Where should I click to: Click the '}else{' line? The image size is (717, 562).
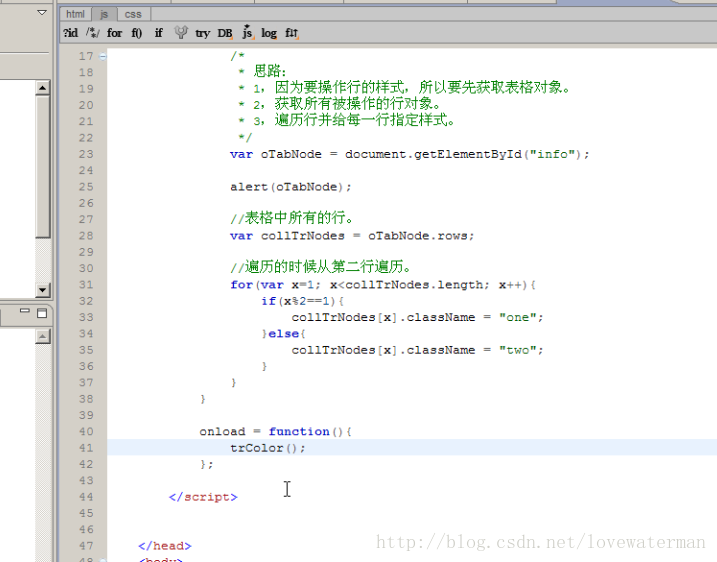click(283, 334)
